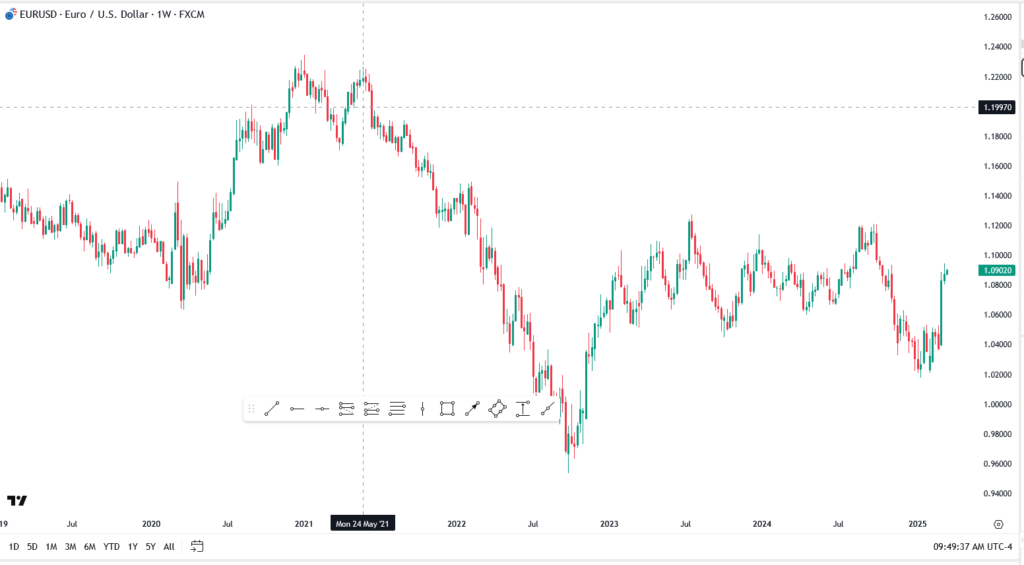
Task: Set chart range to 1D
Action: click(x=14, y=546)
